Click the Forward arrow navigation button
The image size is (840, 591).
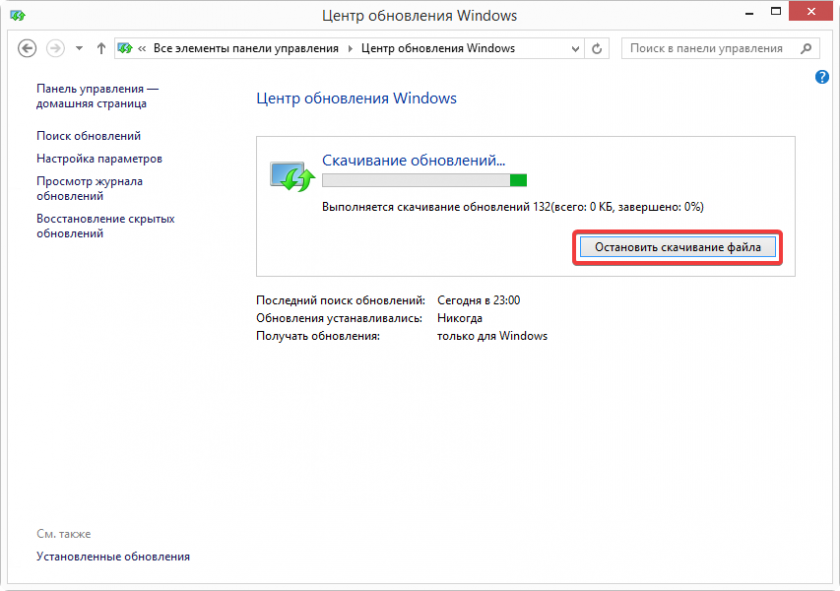pos(56,48)
